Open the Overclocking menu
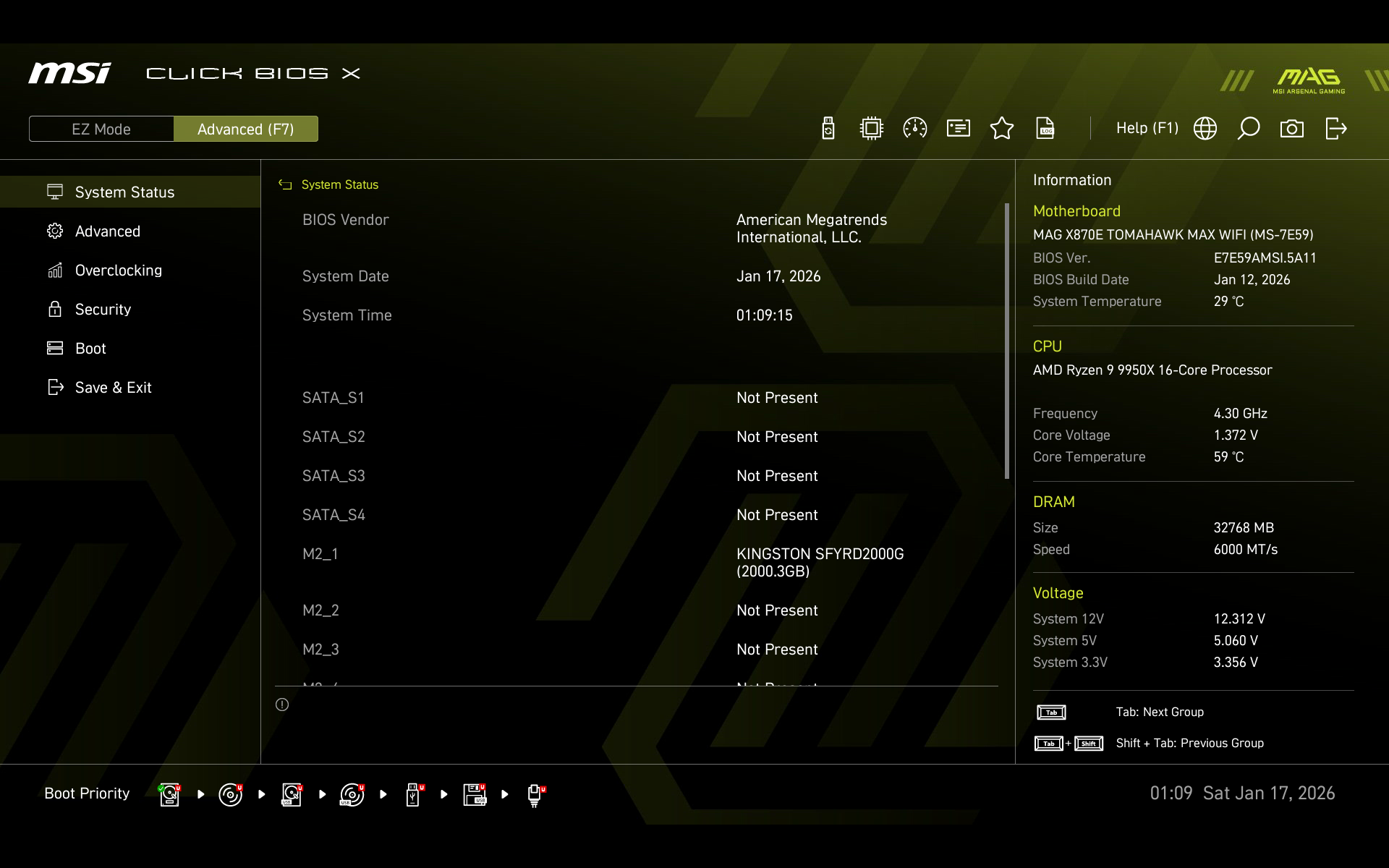The image size is (1389, 868). (x=119, y=271)
